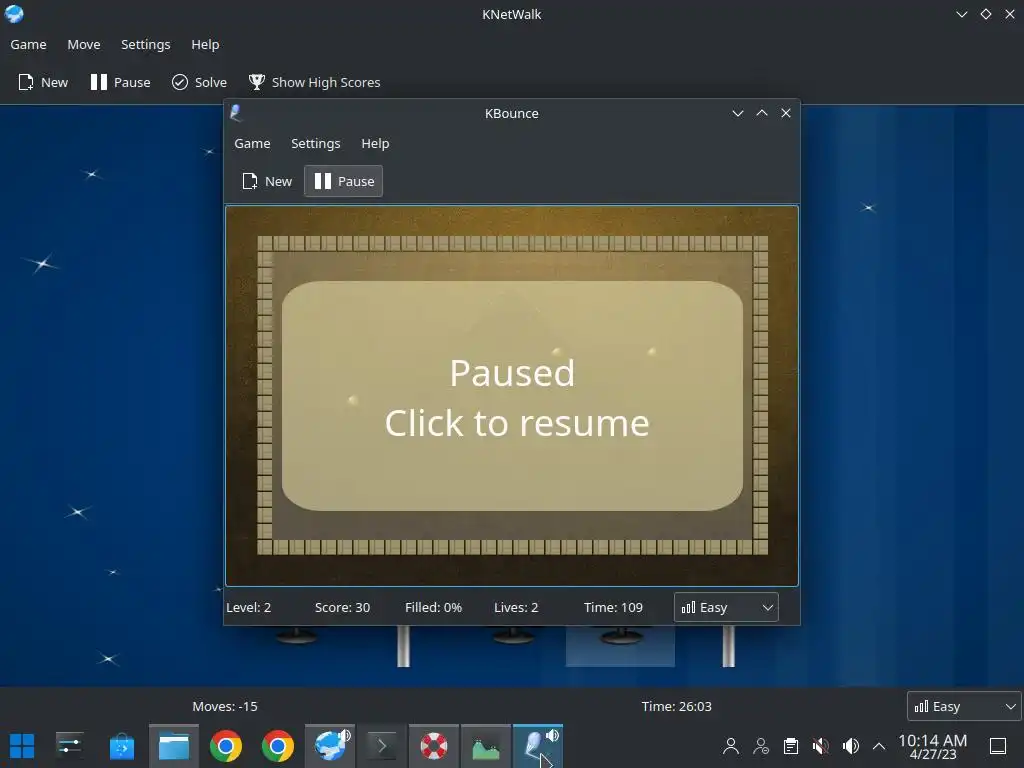Open the first Chrome icon in the taskbar
1024x768 pixels.
[x=226, y=746]
